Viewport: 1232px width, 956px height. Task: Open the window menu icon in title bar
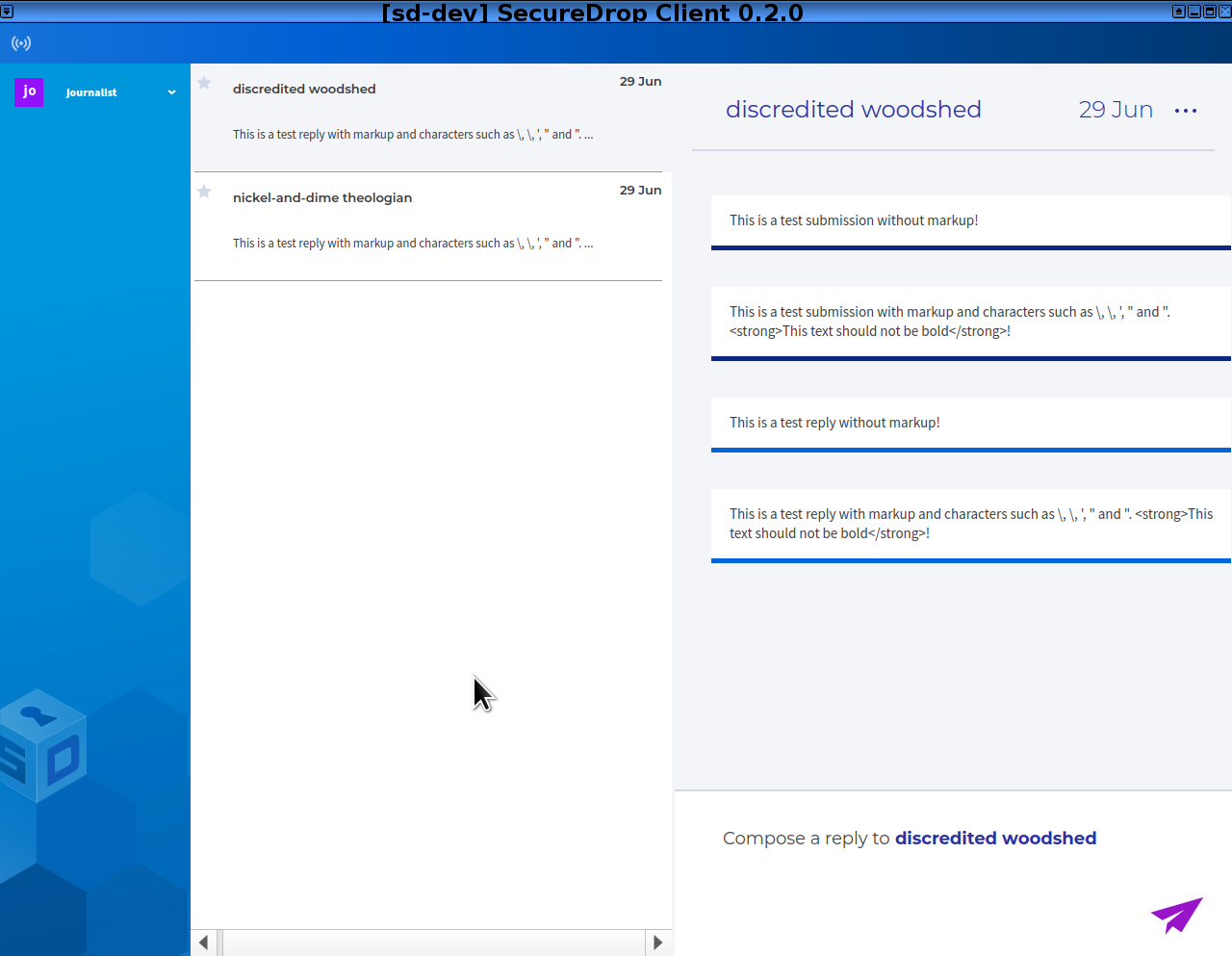tap(7, 12)
